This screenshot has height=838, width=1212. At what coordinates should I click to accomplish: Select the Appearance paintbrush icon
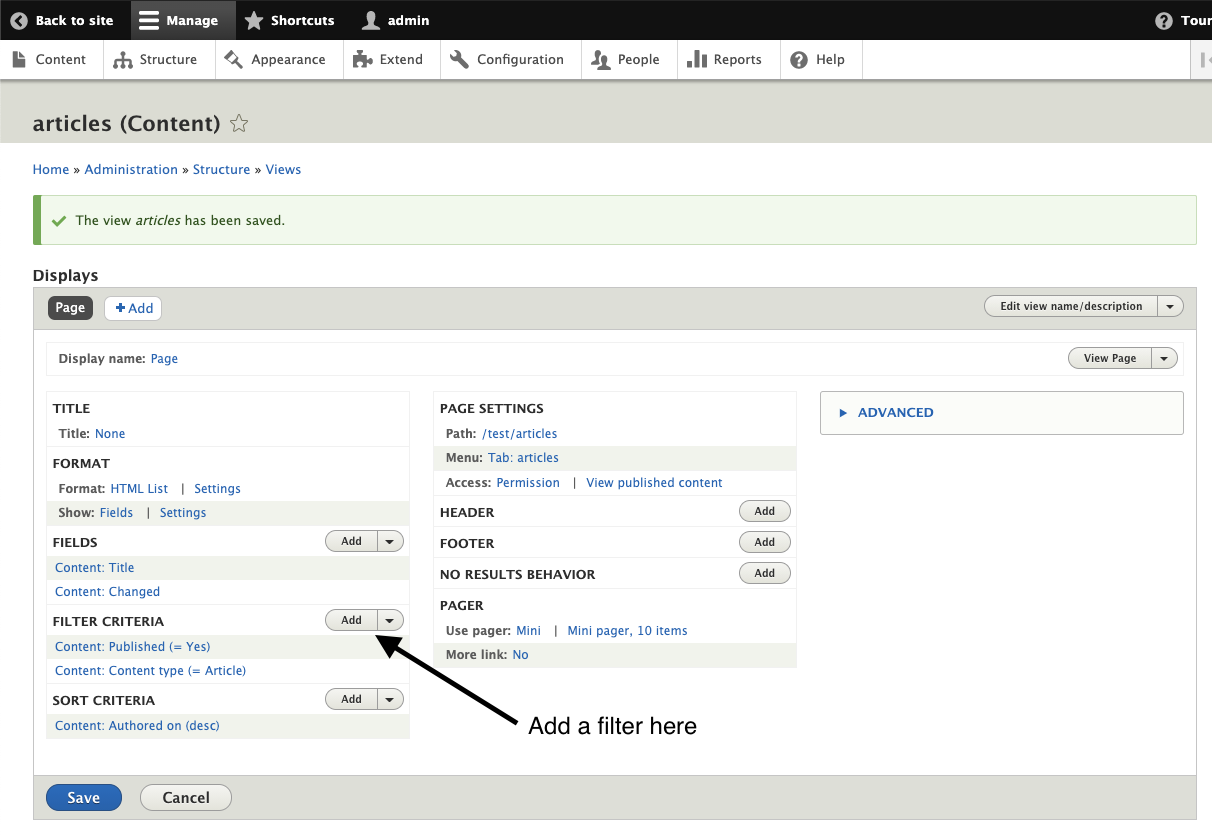(232, 59)
